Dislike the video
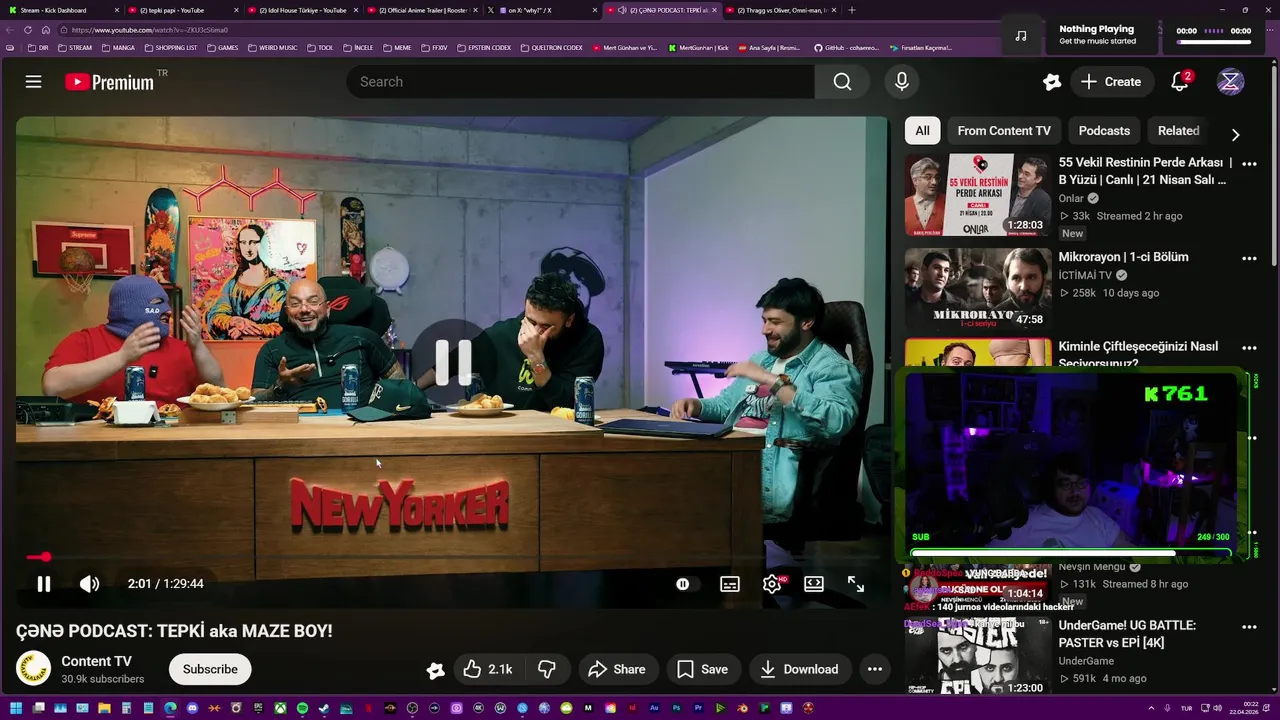Image resolution: width=1280 pixels, height=720 pixels. click(547, 669)
